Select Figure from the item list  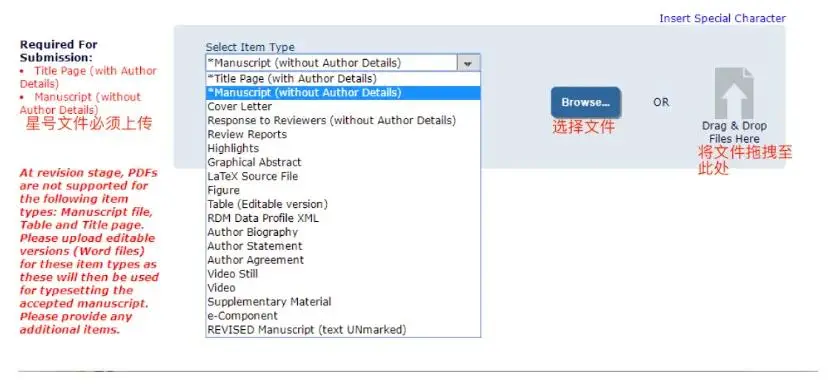pos(343,190)
